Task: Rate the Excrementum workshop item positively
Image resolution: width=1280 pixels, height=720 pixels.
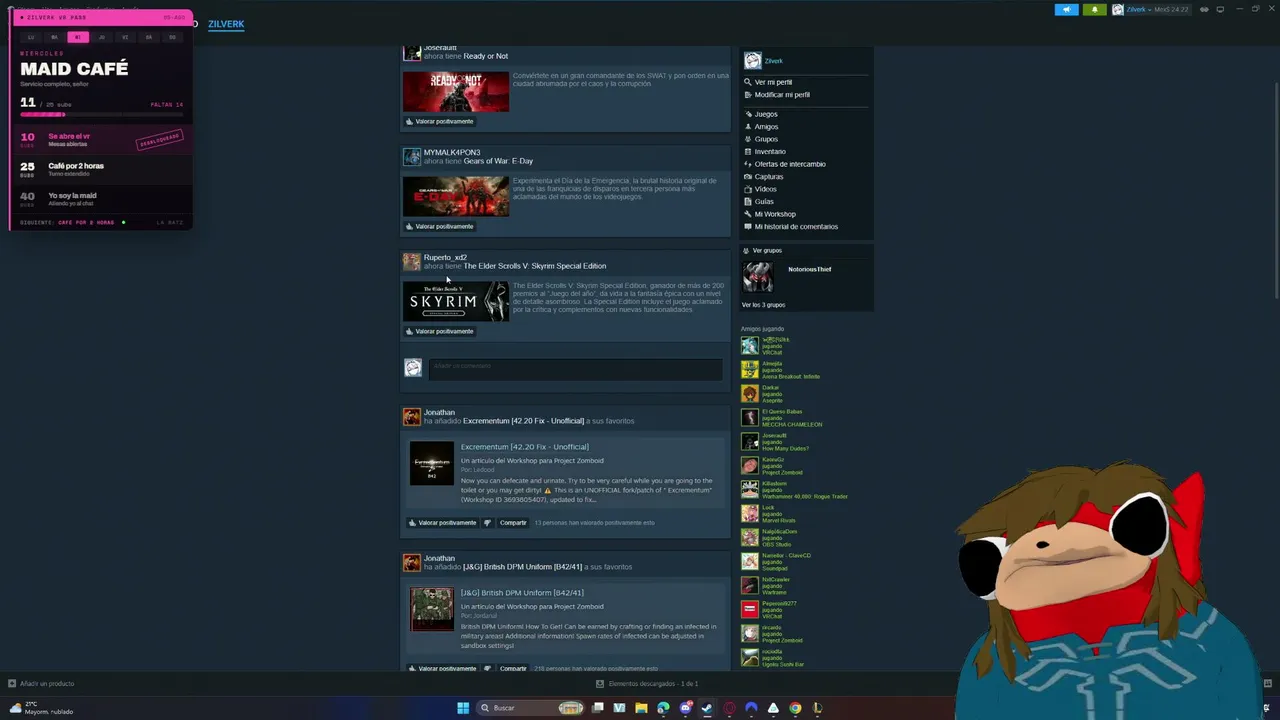Action: pyautogui.click(x=442, y=523)
